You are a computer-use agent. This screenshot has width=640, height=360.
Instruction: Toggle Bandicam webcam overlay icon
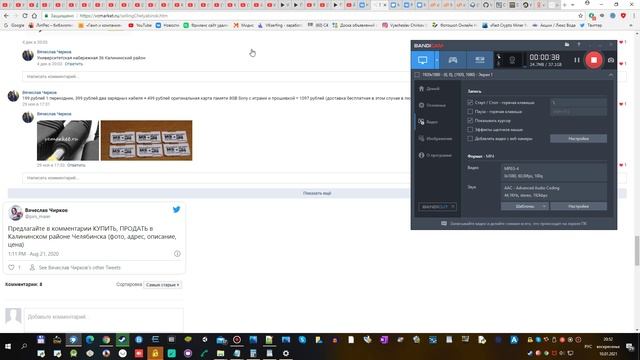512,60
